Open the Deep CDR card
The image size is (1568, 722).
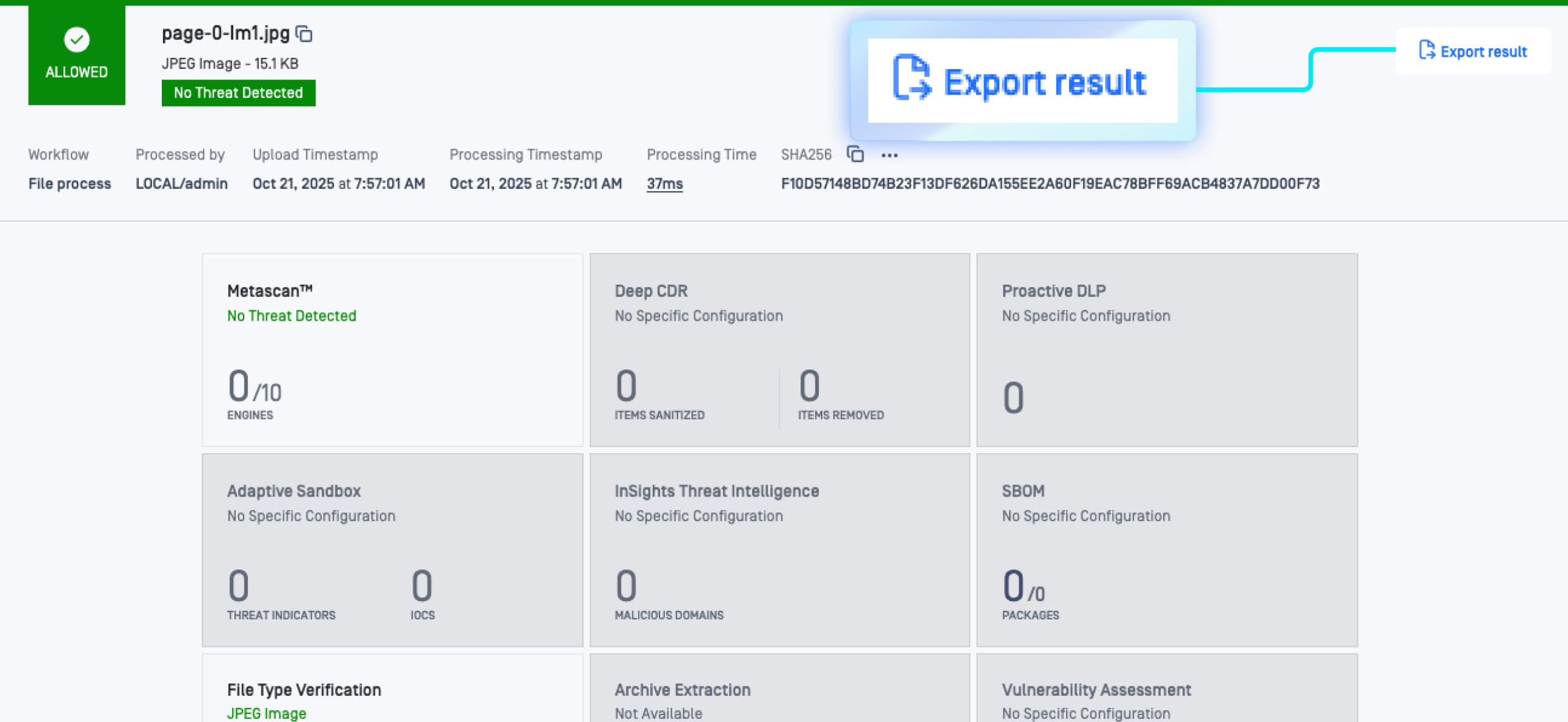tap(779, 349)
